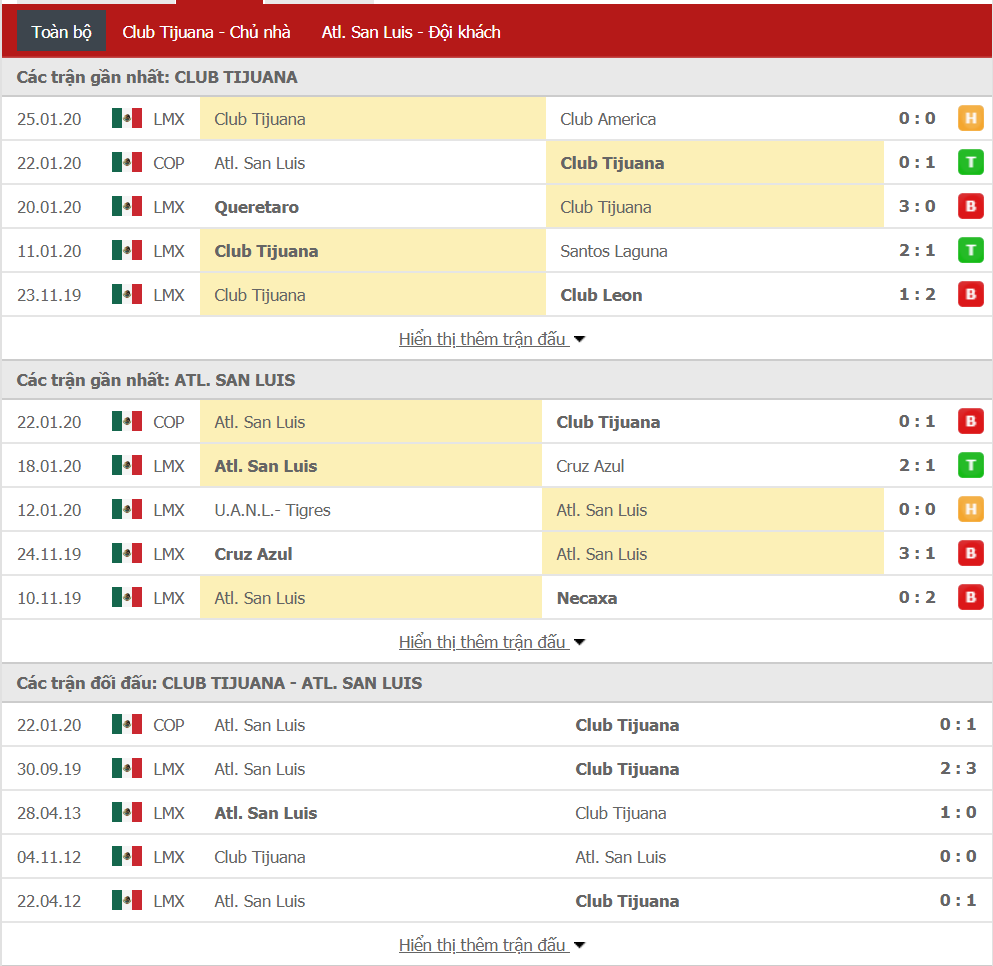Screen dimensions: 993x966
Task: Open U.A.N.L.- Tigres team name
Action: [x=272, y=510]
